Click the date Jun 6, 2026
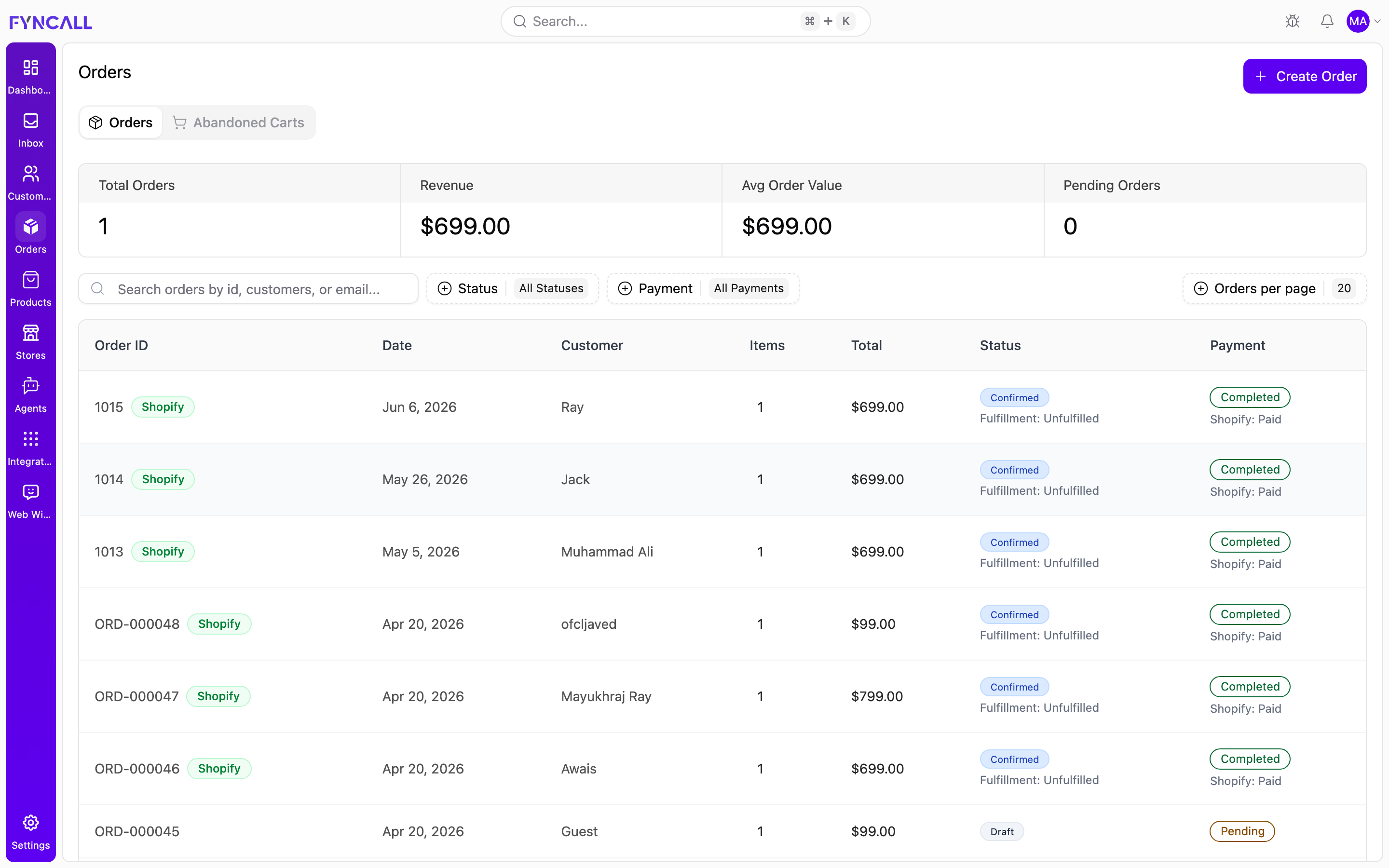The height and width of the screenshot is (868, 1389). (419, 407)
